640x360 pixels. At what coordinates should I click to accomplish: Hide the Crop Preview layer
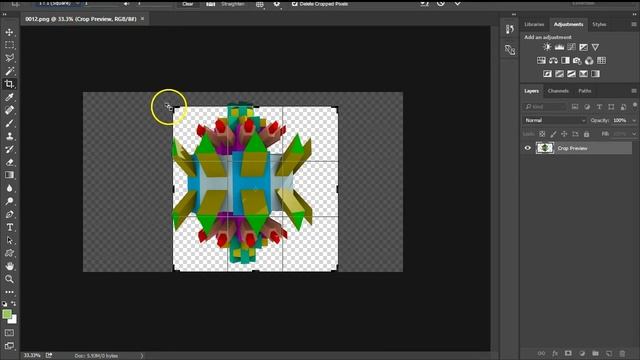[x=527, y=148]
